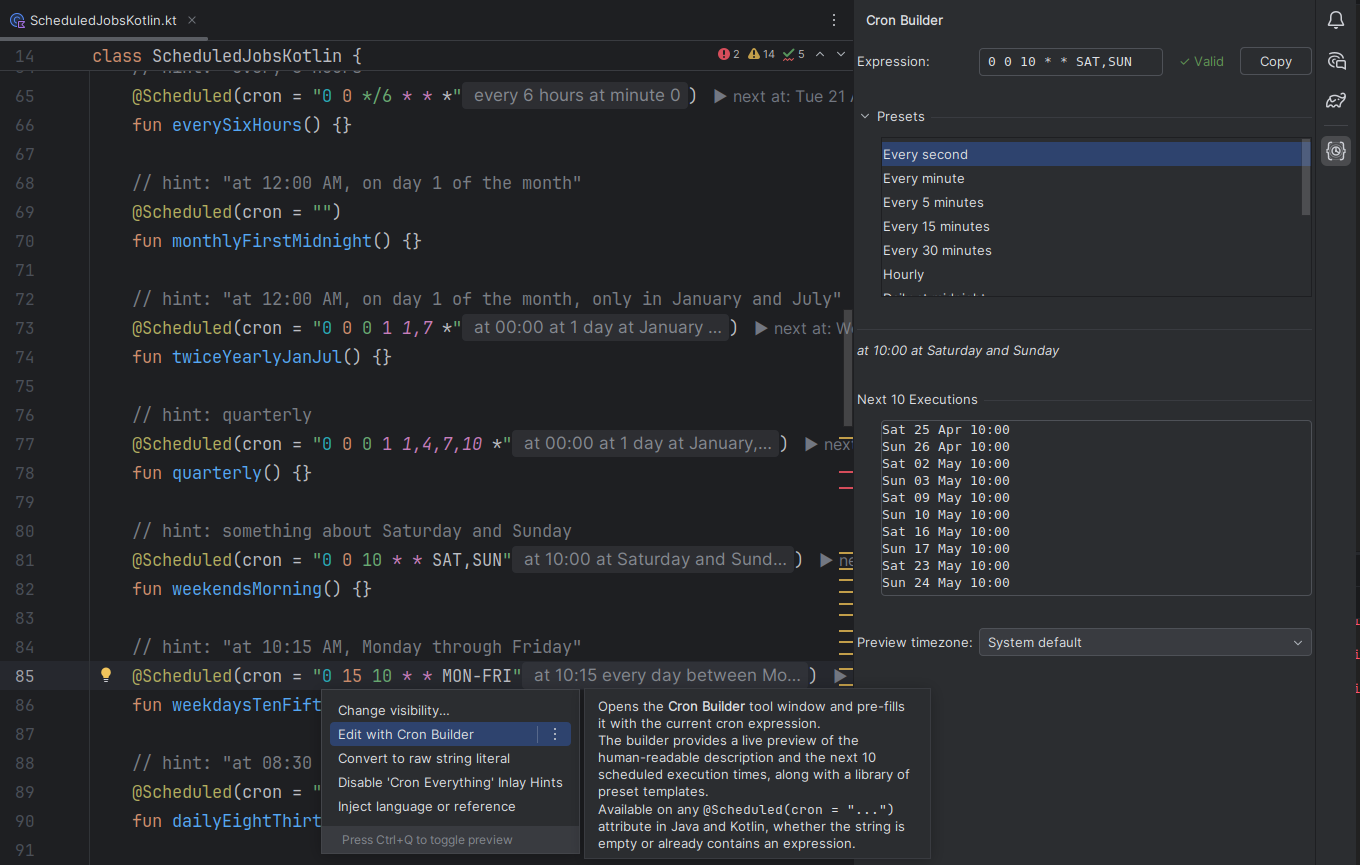Click the green Valid status label

[1201, 61]
